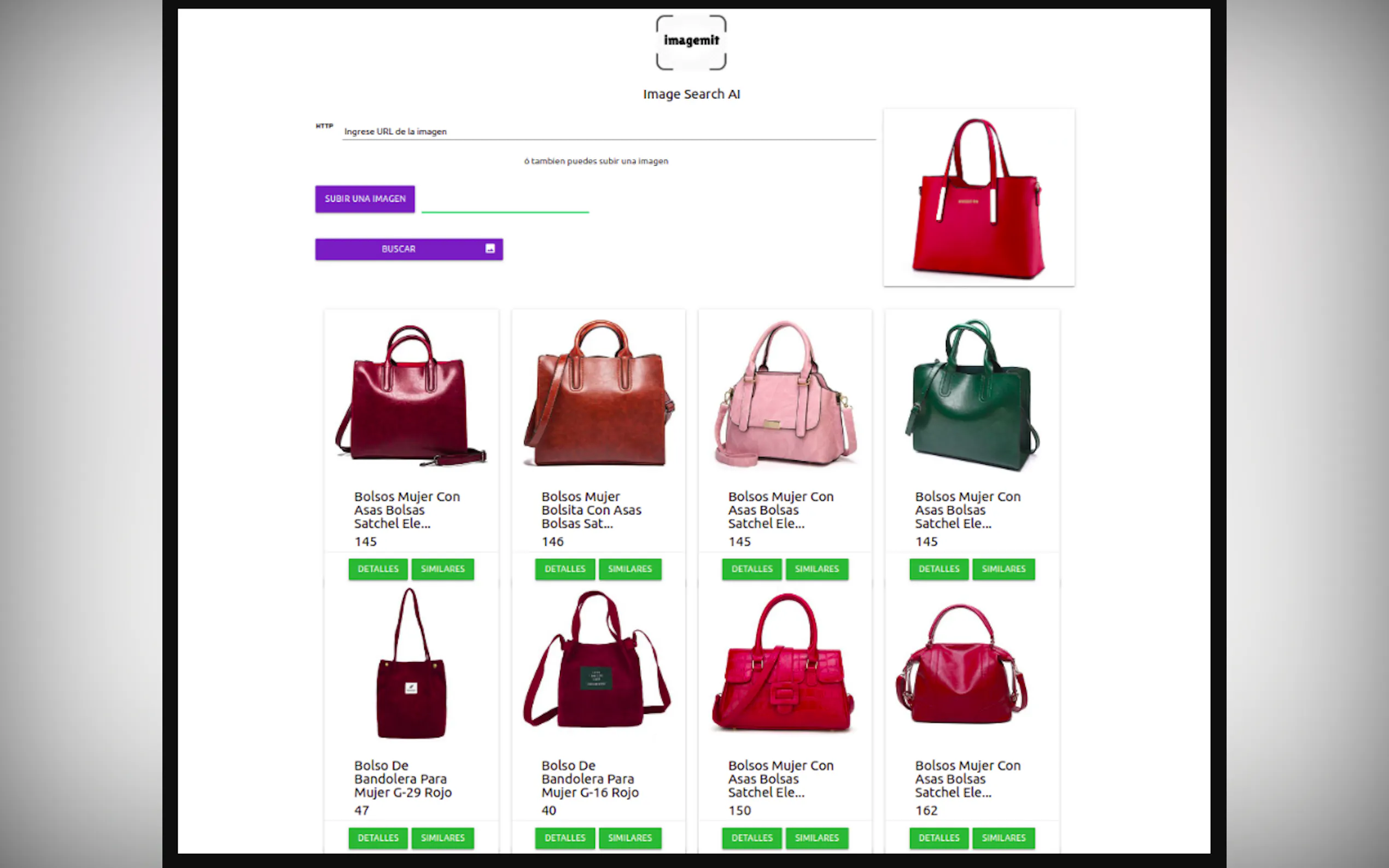Click the imagemit logo icon
Screen dimensions: 1389x868
pos(691,43)
